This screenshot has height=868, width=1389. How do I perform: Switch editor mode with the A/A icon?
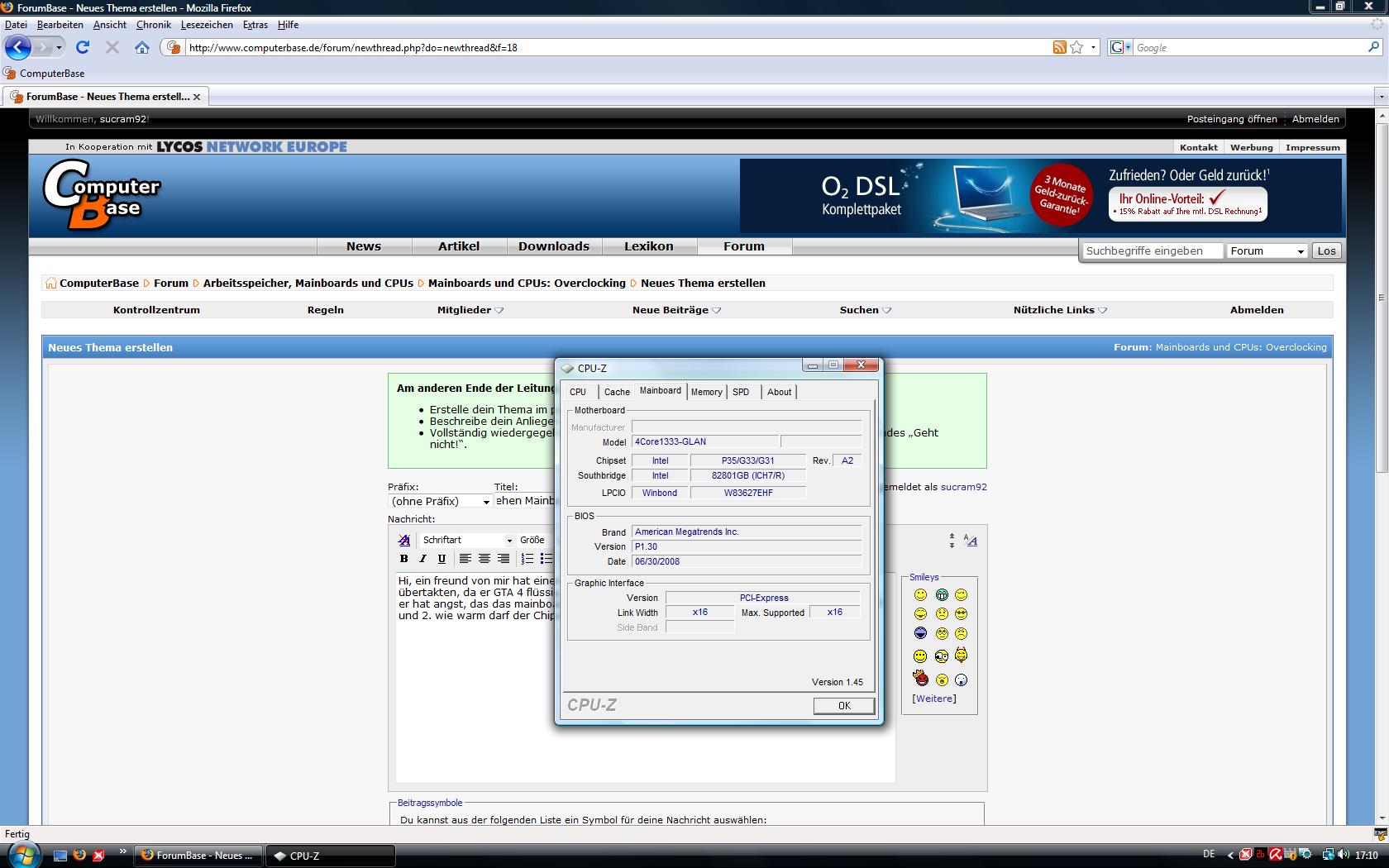[971, 541]
